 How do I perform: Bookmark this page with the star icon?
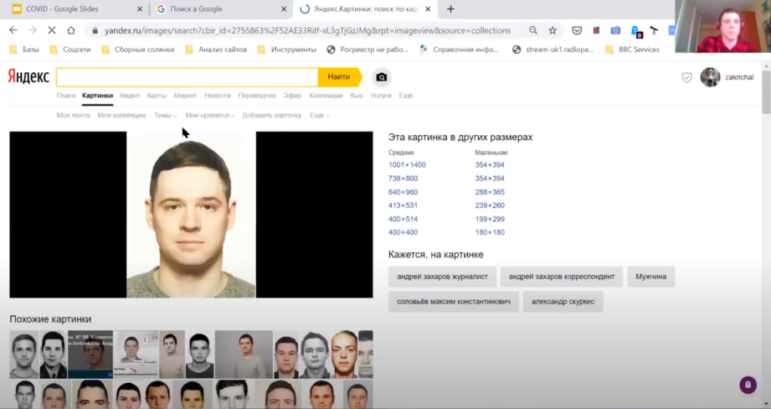coord(552,30)
